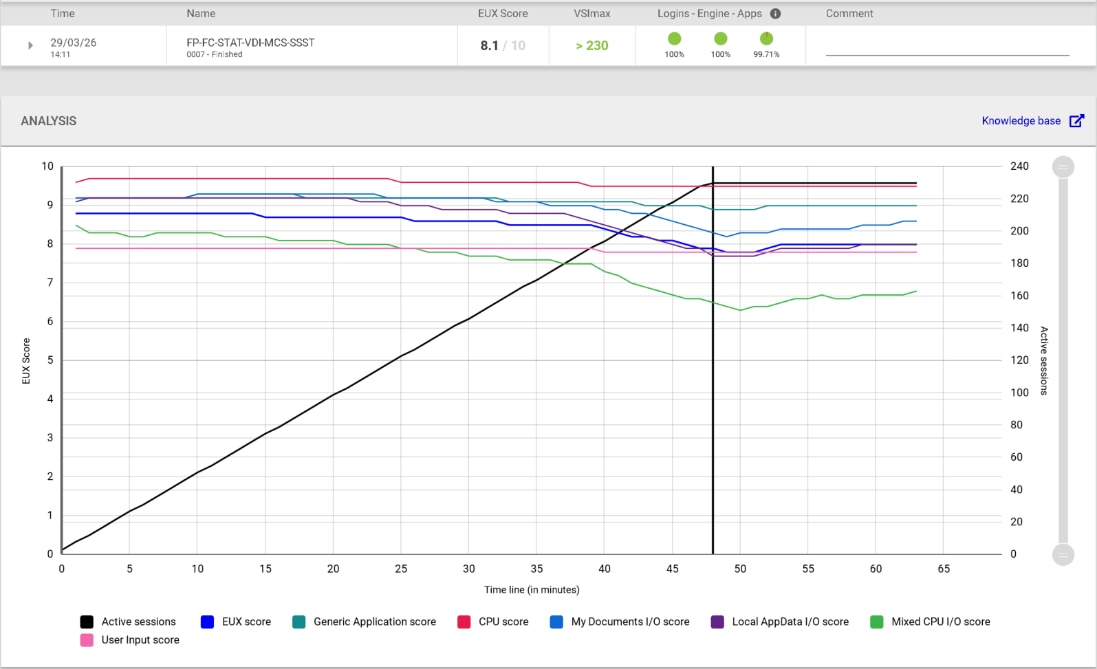Toggle the My Documents I/O score legend swatch

point(556,621)
